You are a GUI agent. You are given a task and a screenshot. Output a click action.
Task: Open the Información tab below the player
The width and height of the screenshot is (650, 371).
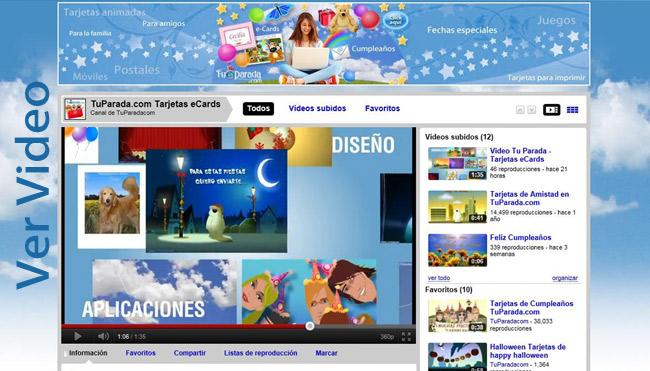tap(88, 353)
